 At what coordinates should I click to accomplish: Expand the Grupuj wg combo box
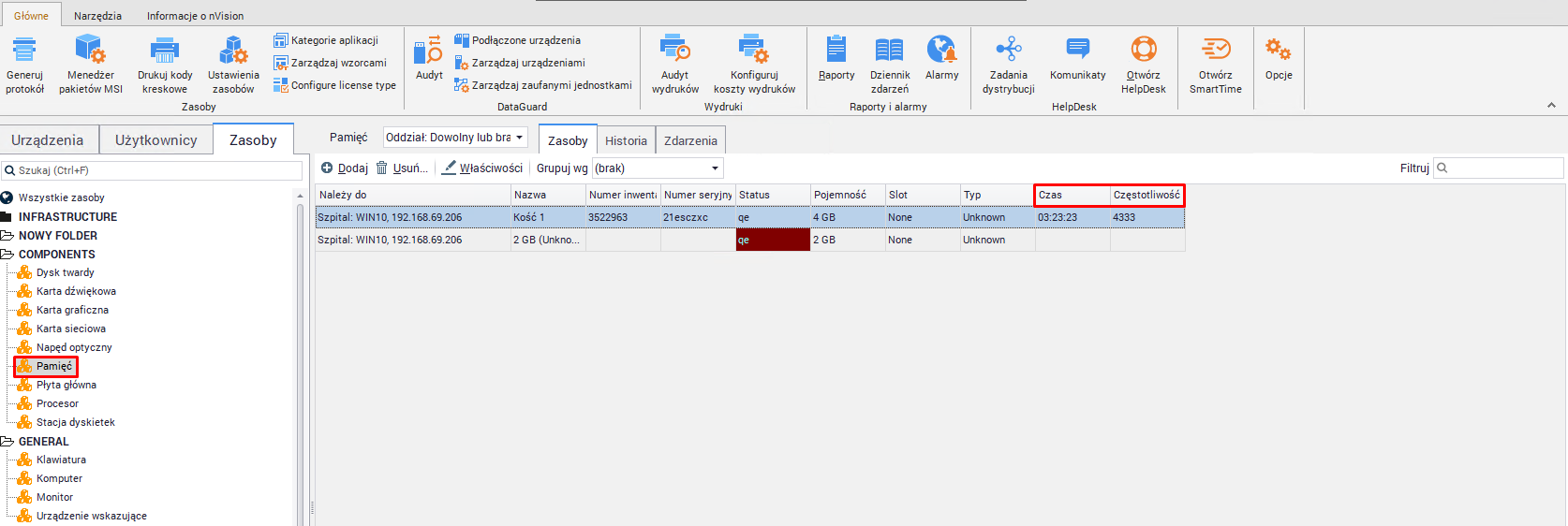tap(658, 168)
